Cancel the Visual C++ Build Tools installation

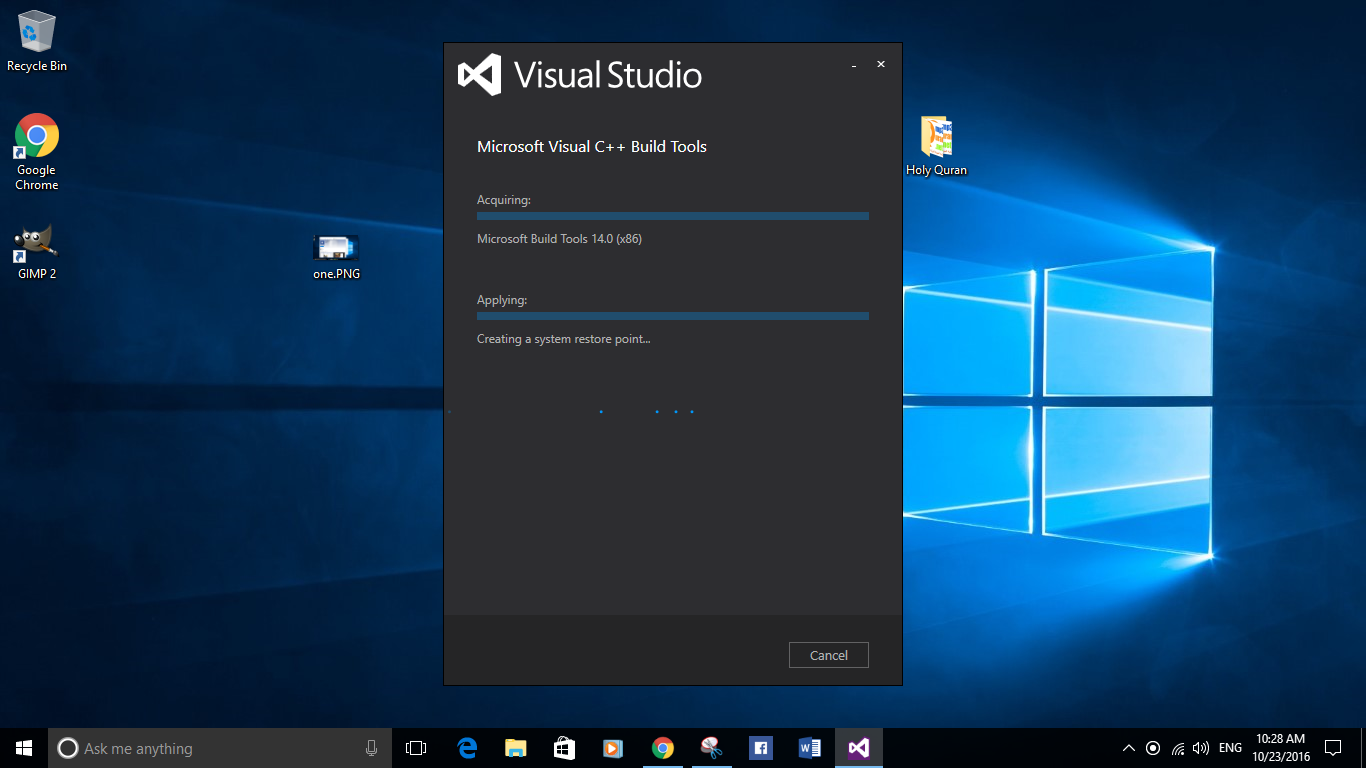tap(828, 655)
